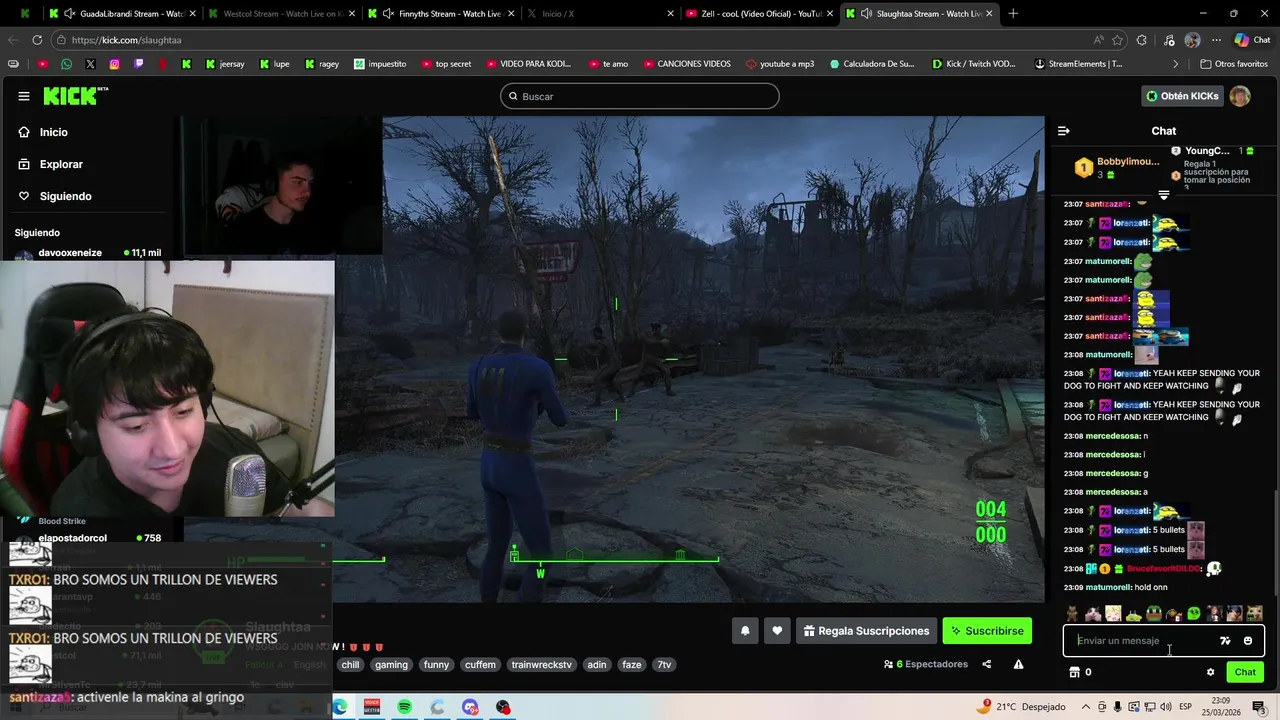Click the KICK logo
The width and height of the screenshot is (1280, 720).
coord(75,96)
